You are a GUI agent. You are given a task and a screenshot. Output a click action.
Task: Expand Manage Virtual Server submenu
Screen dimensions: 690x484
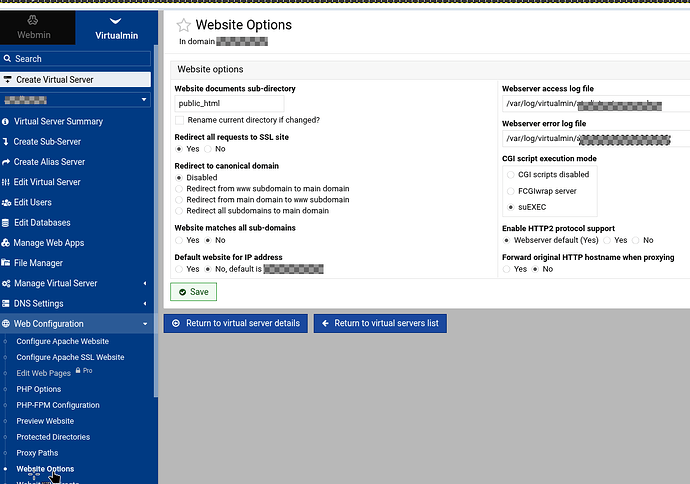coord(145,283)
